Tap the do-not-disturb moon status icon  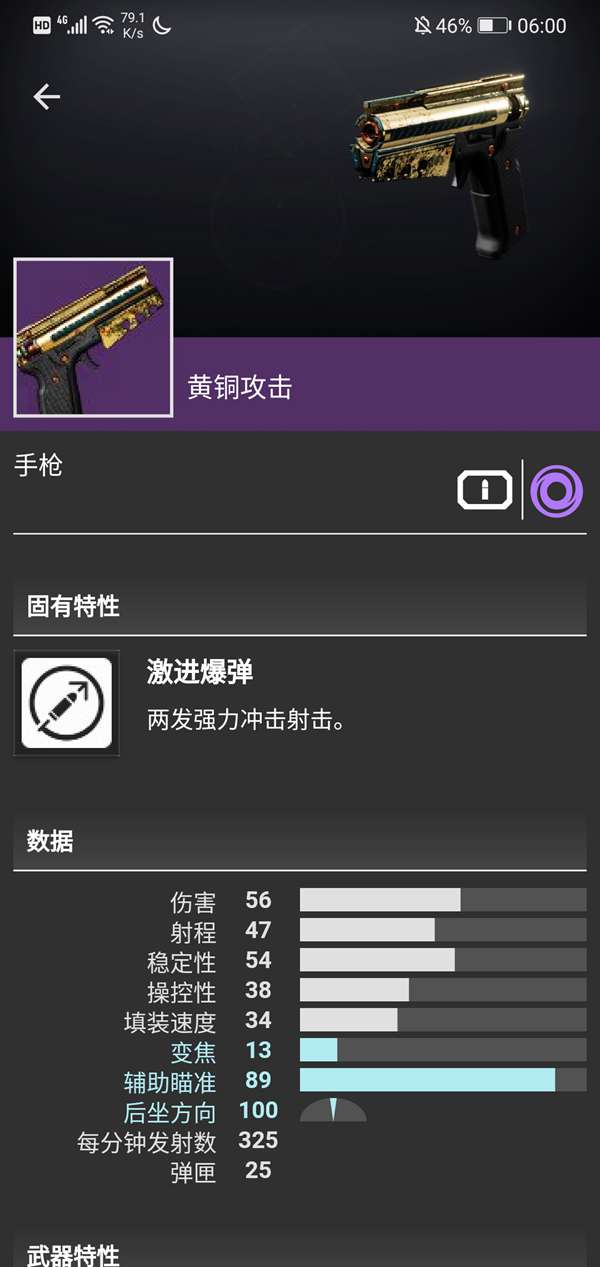point(161,26)
